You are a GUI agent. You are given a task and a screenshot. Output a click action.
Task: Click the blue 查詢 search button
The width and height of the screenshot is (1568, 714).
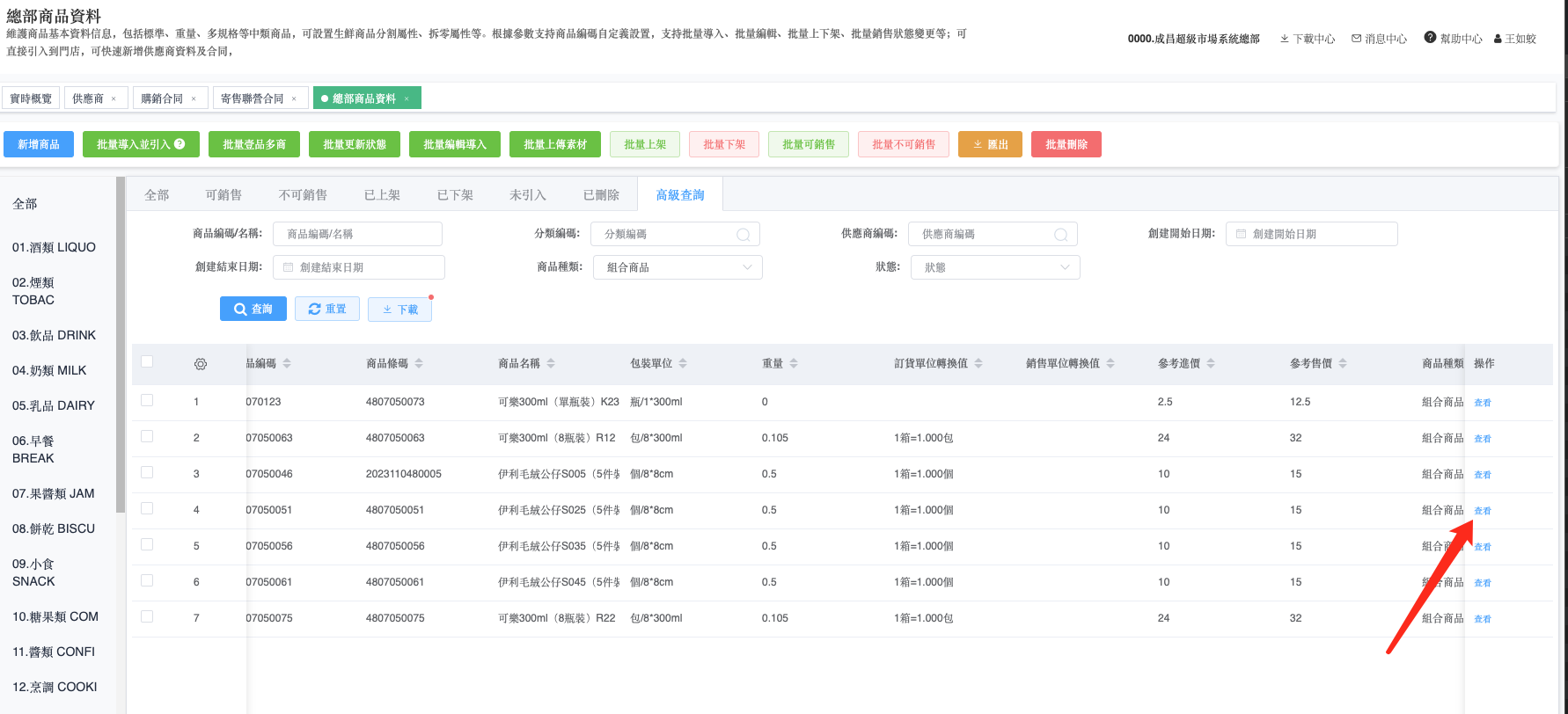pos(253,310)
